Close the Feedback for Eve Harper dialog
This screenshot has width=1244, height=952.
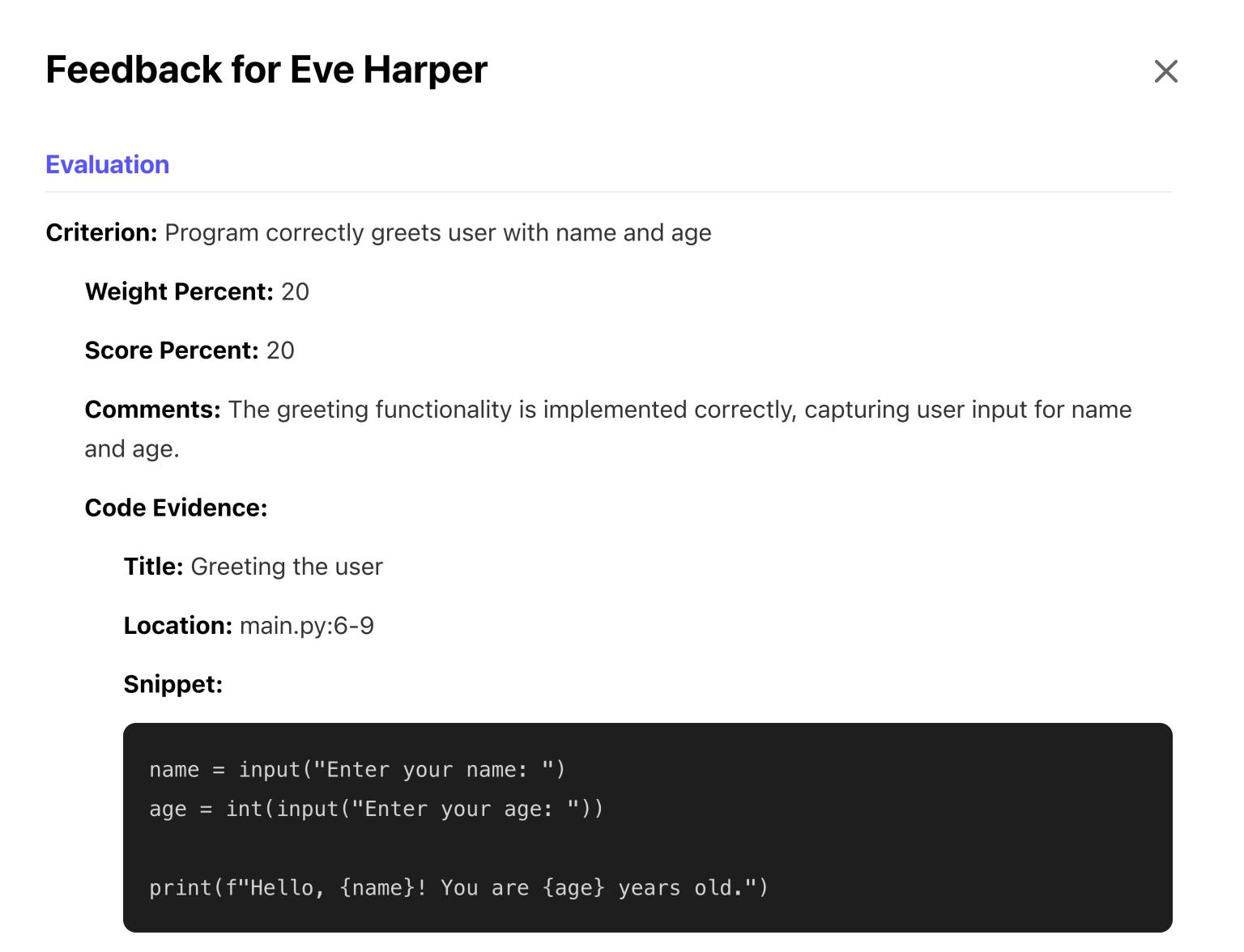(1165, 71)
